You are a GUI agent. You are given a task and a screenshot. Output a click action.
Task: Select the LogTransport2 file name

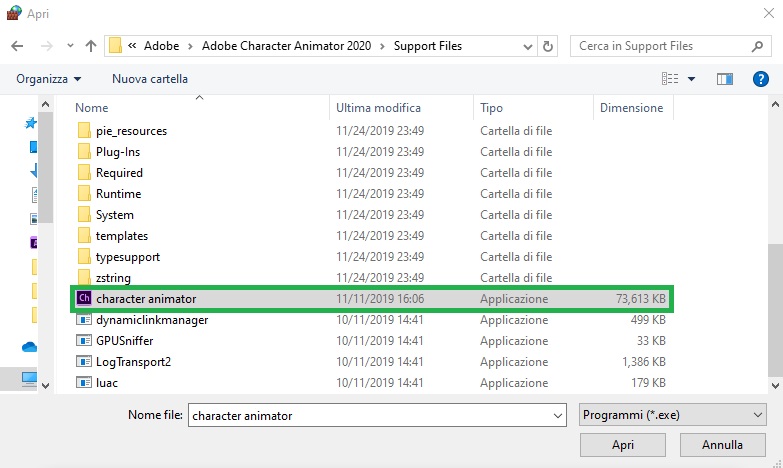tap(133, 362)
